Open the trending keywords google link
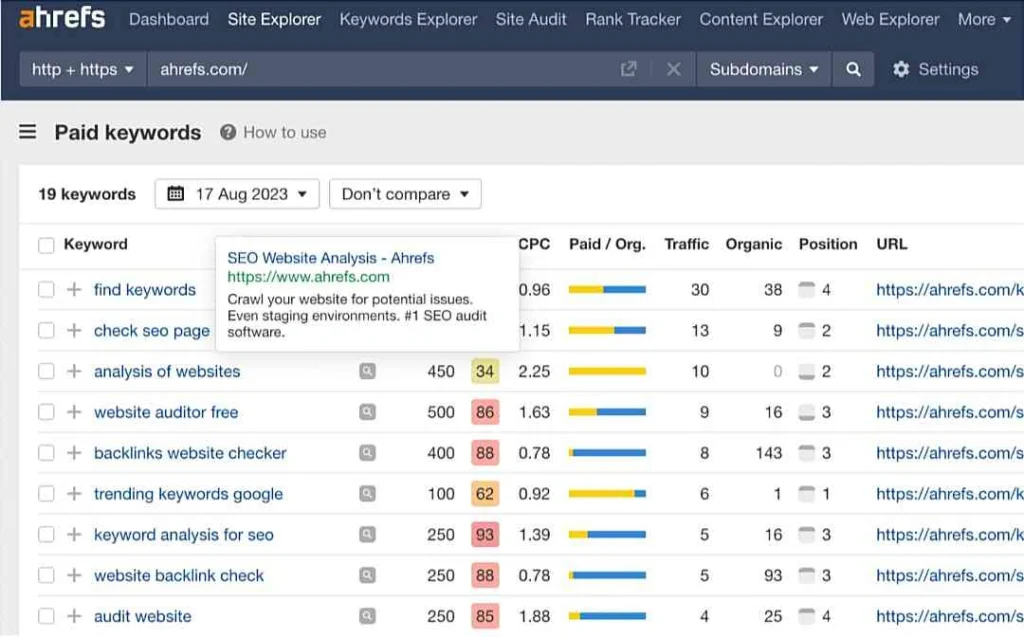This screenshot has height=637, width=1024. [x=188, y=494]
